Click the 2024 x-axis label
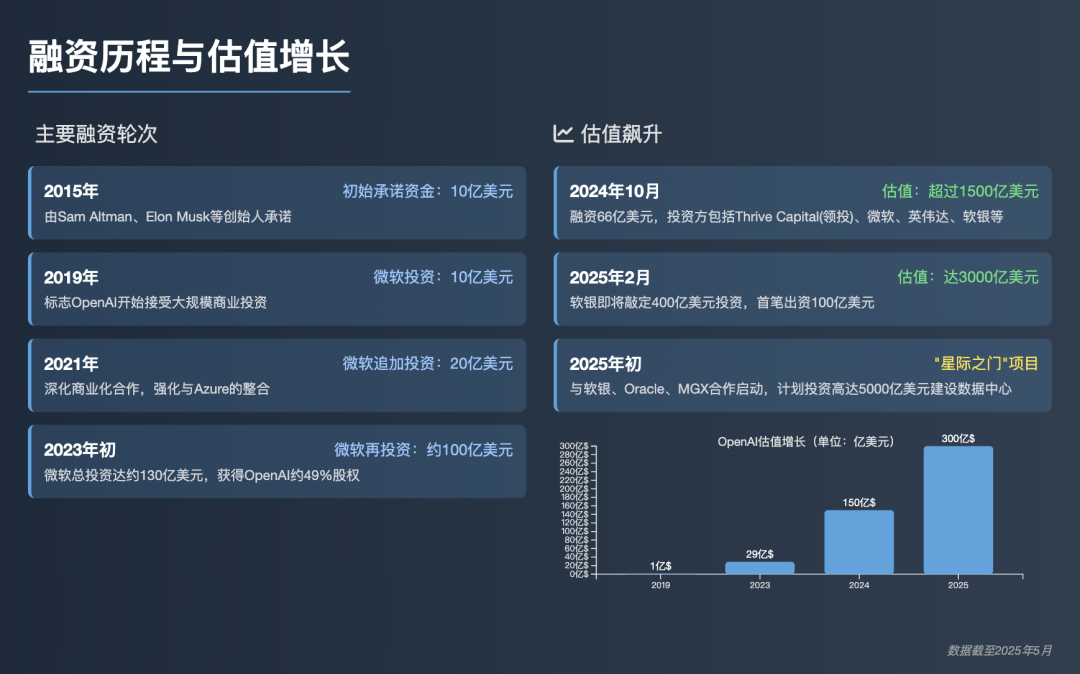This screenshot has height=674, width=1080. pyautogui.click(x=859, y=585)
